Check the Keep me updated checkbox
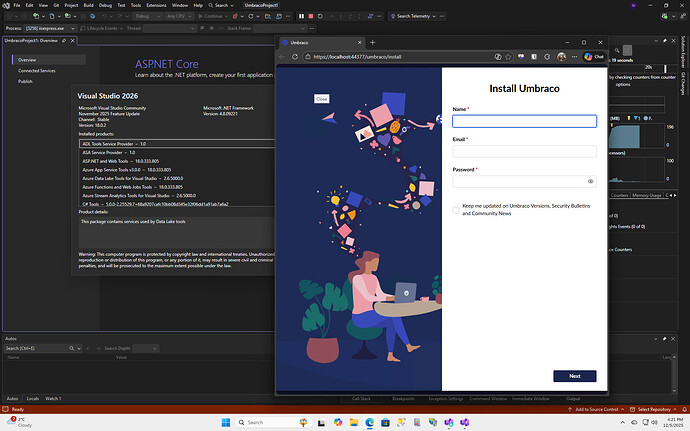The image size is (690, 431). click(456, 210)
